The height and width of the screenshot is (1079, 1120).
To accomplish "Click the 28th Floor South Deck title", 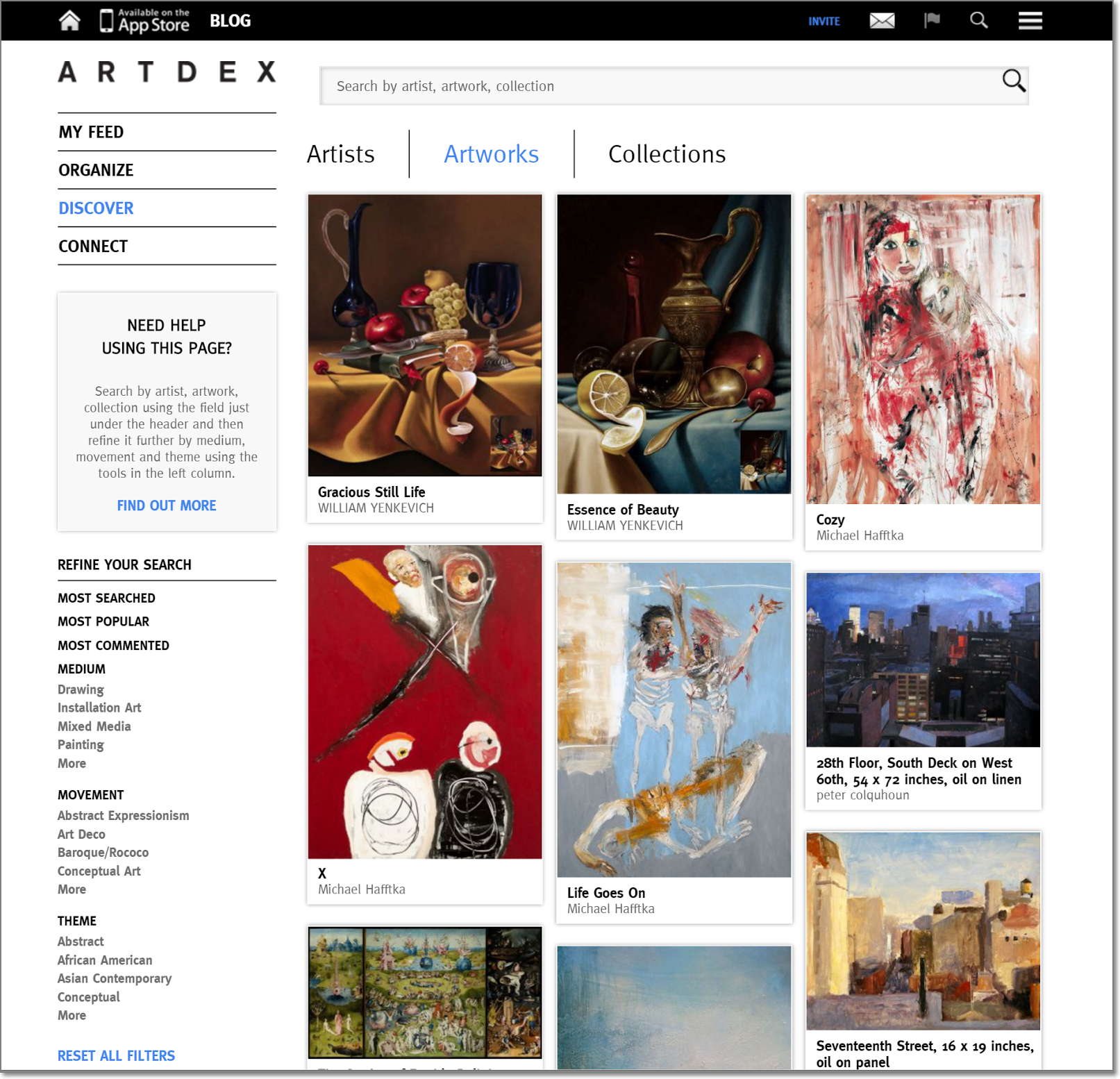I will tap(919, 771).
